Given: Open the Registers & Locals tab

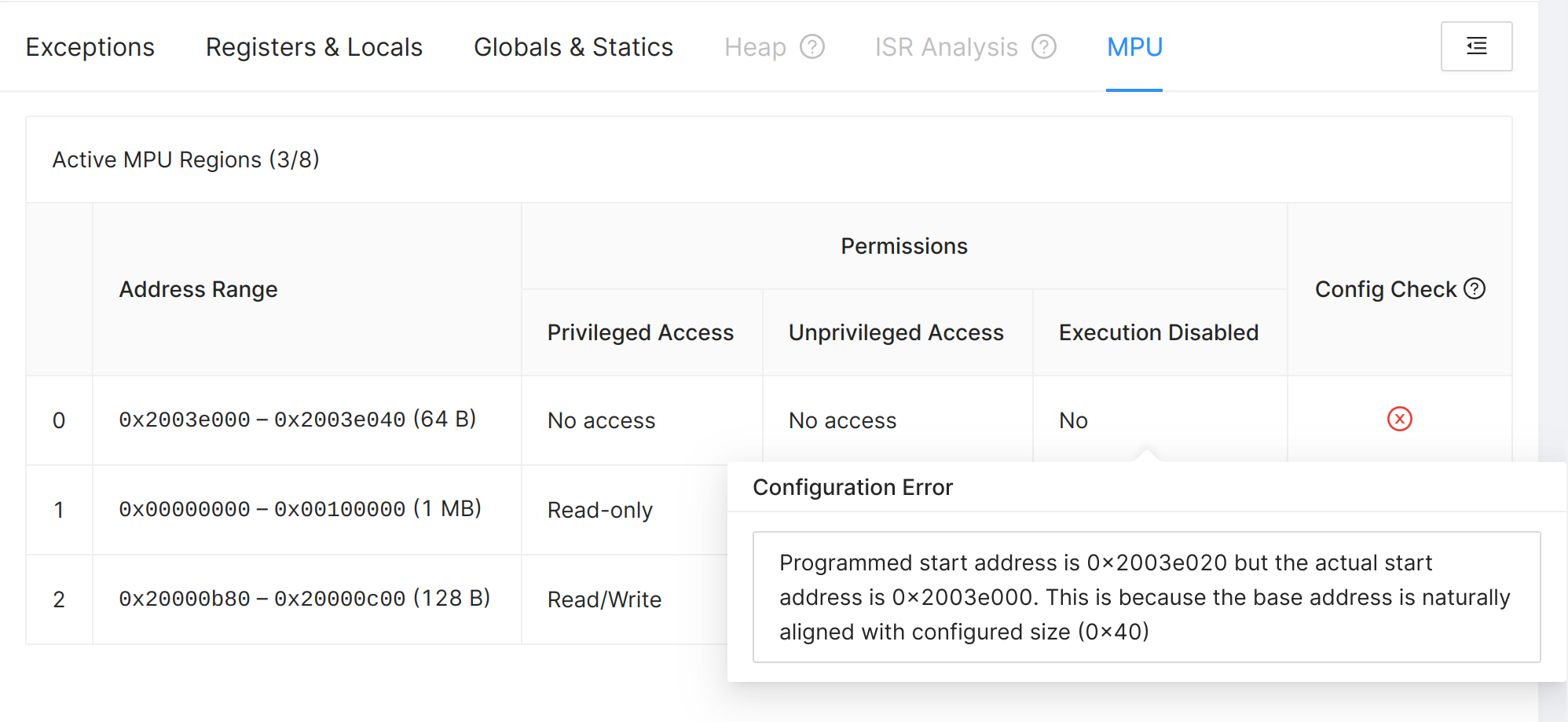Looking at the screenshot, I should [313, 47].
